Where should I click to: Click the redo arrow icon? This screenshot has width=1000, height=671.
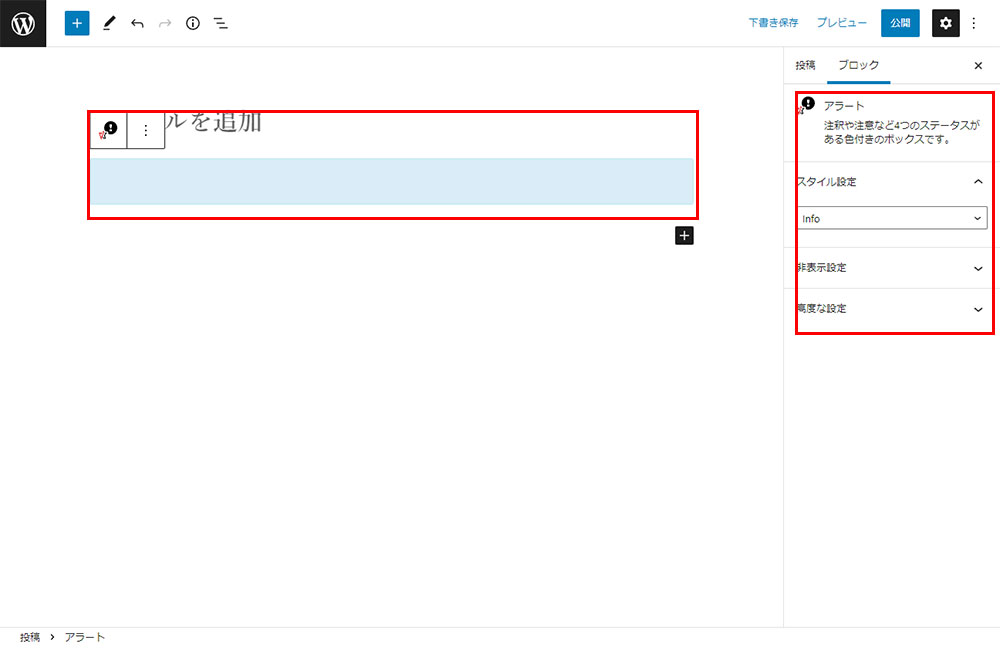point(165,23)
